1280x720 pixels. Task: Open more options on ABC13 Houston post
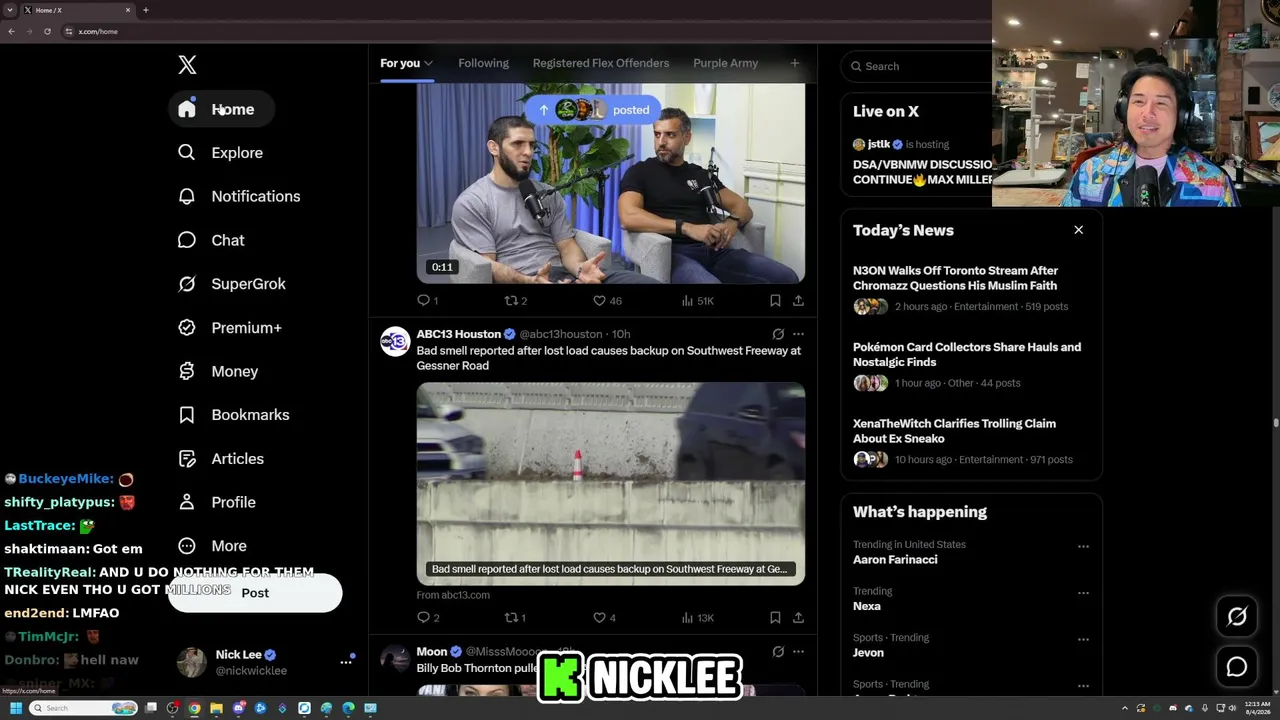pos(798,334)
